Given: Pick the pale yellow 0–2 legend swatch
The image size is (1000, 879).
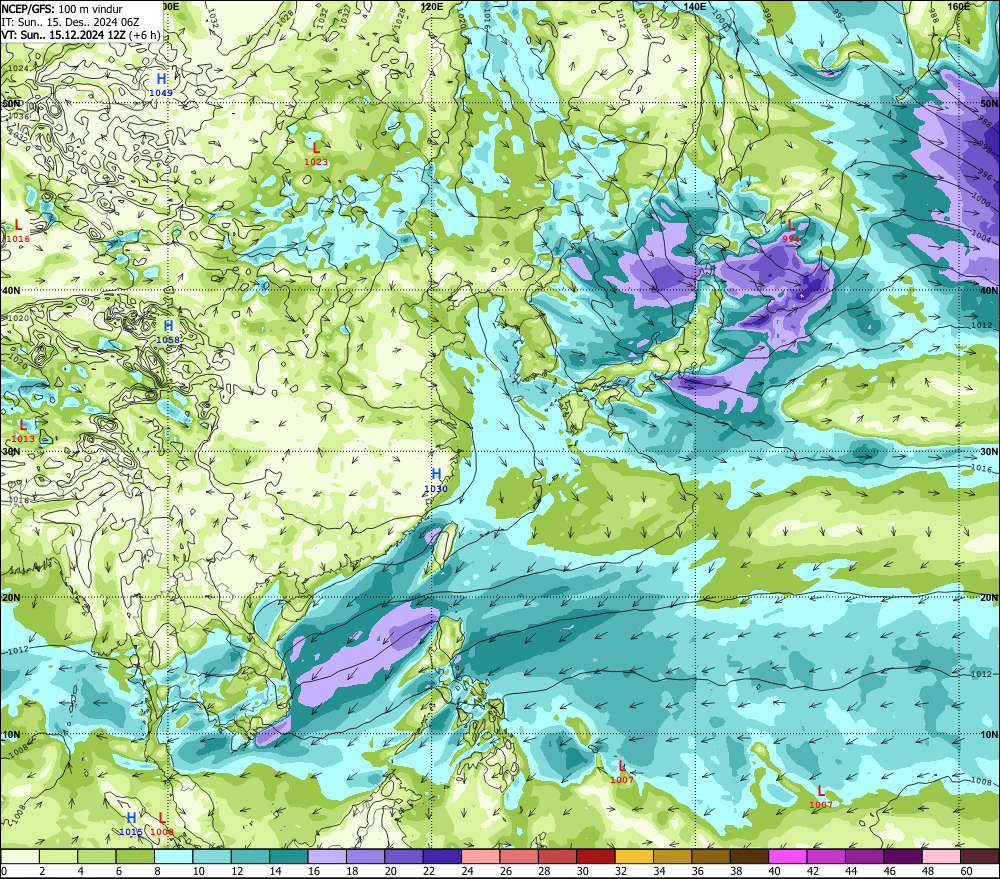Looking at the screenshot, I should click(20, 857).
